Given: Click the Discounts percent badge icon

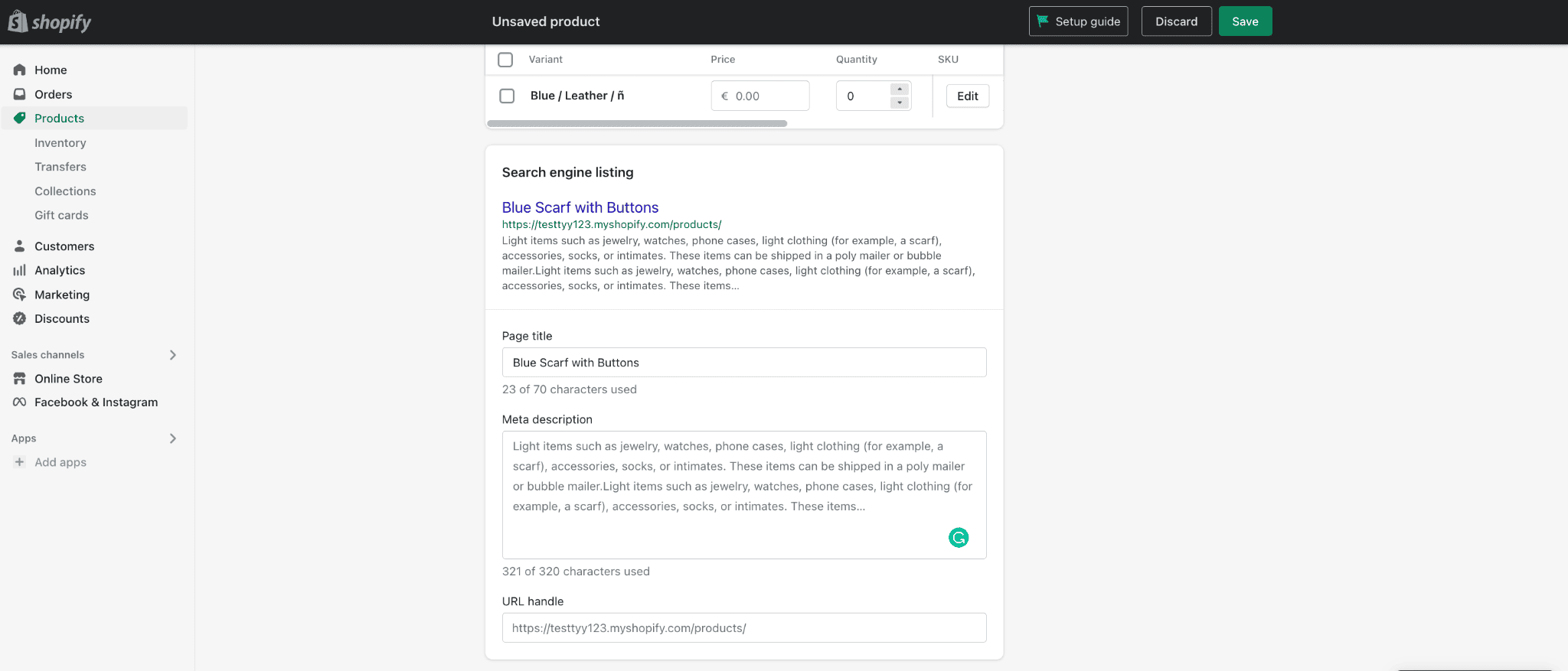Looking at the screenshot, I should [x=20, y=318].
